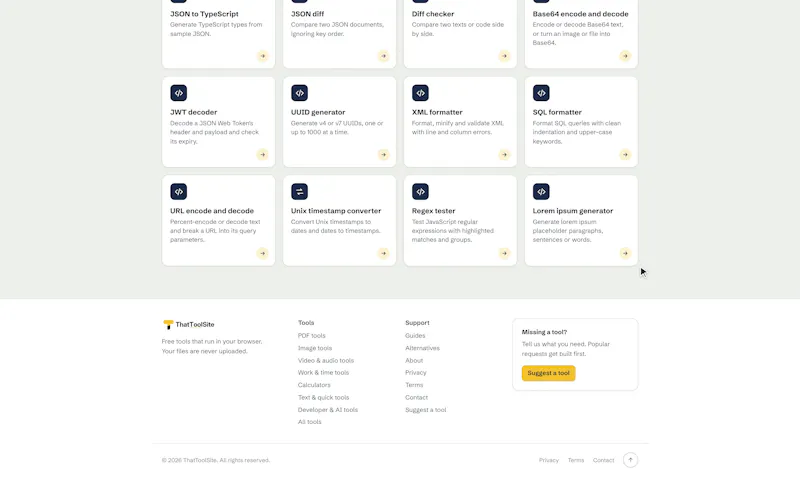This screenshot has width=800, height=480.
Task: Open SQL formatter via its arrow icon
Action: (626, 155)
